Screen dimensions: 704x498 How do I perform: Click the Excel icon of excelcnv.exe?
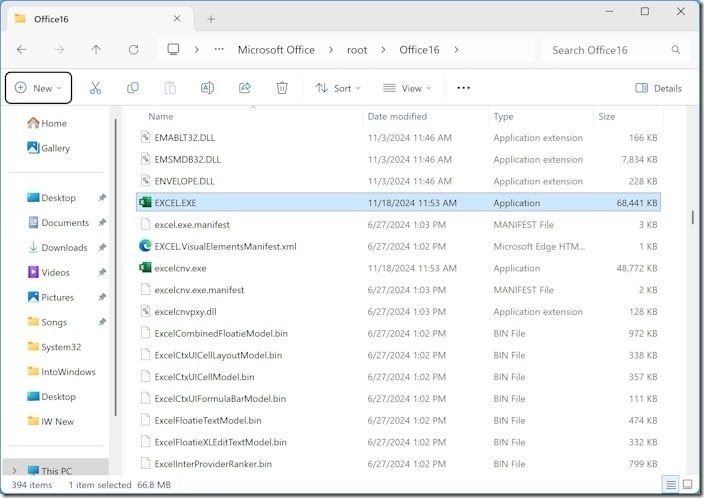pyautogui.click(x=145, y=268)
